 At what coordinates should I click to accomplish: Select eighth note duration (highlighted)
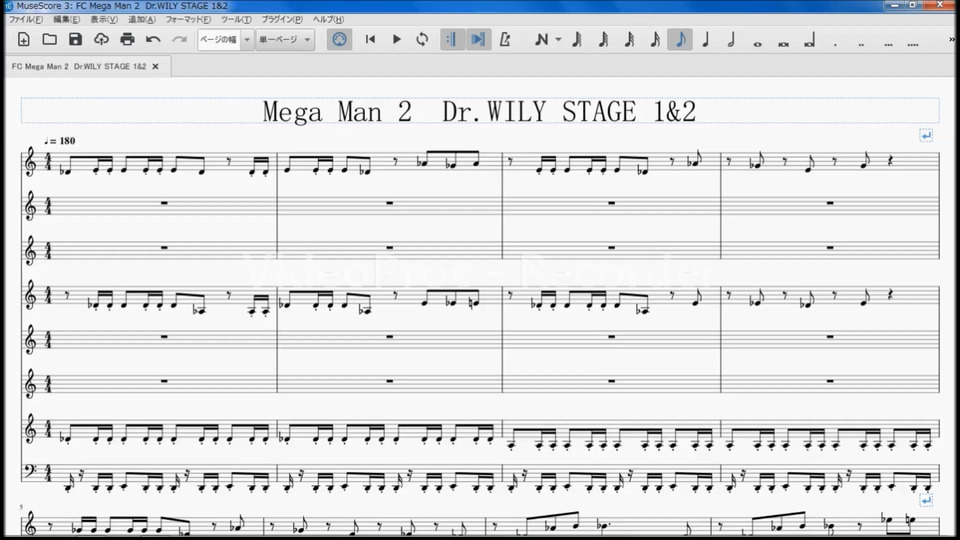(680, 40)
